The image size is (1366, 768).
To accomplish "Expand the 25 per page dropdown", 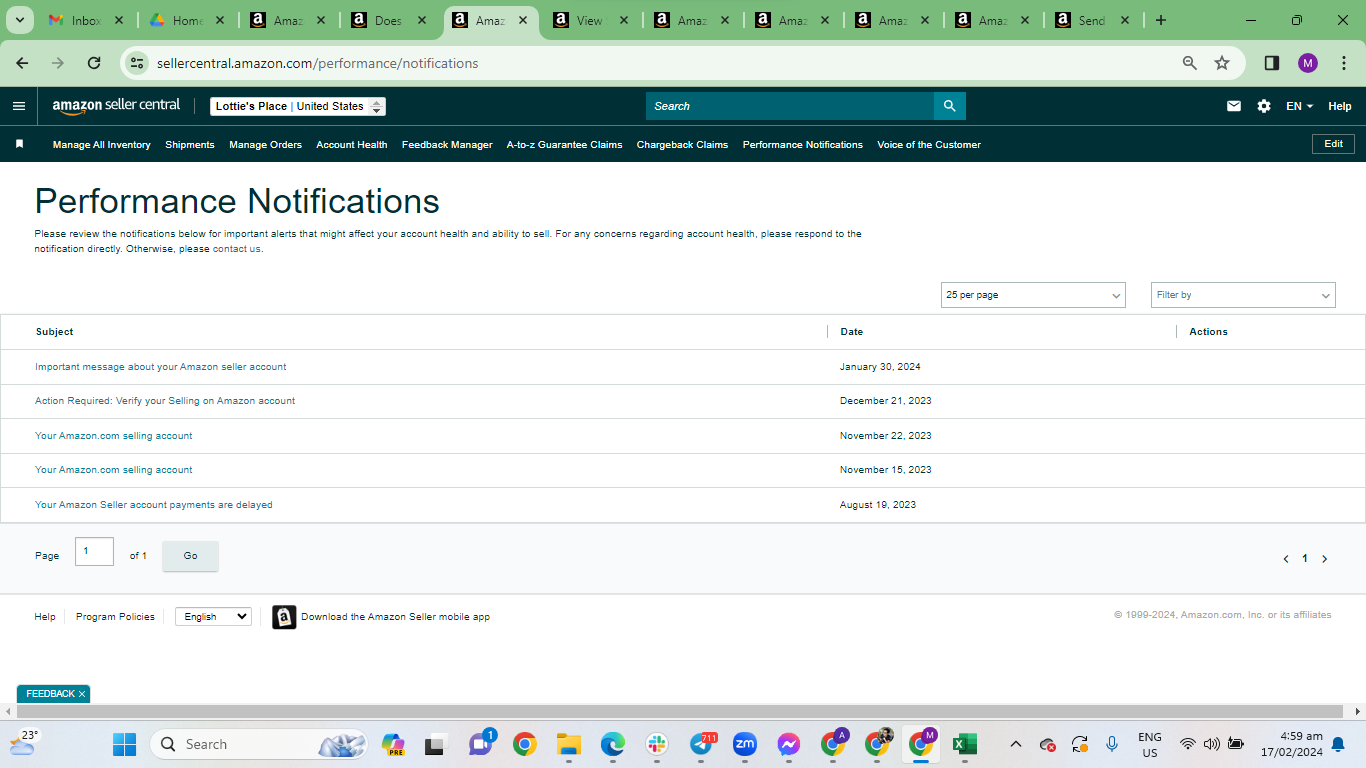I will click(x=1033, y=295).
